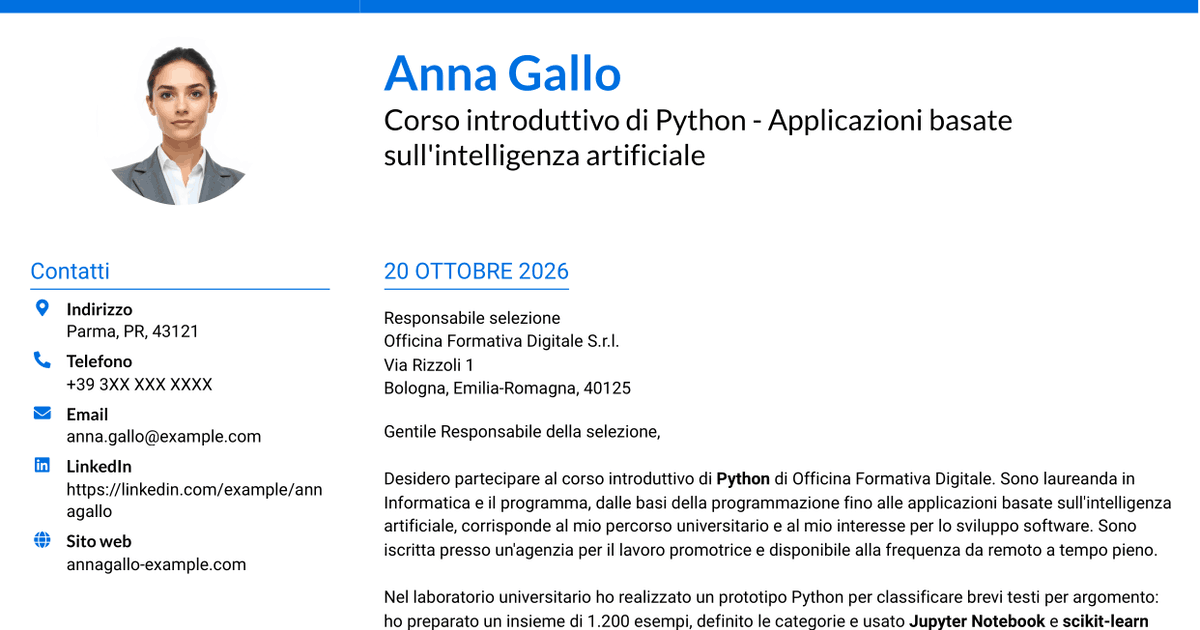Click the bold term scikit-learn
The height and width of the screenshot is (630, 1200).
(1105, 621)
